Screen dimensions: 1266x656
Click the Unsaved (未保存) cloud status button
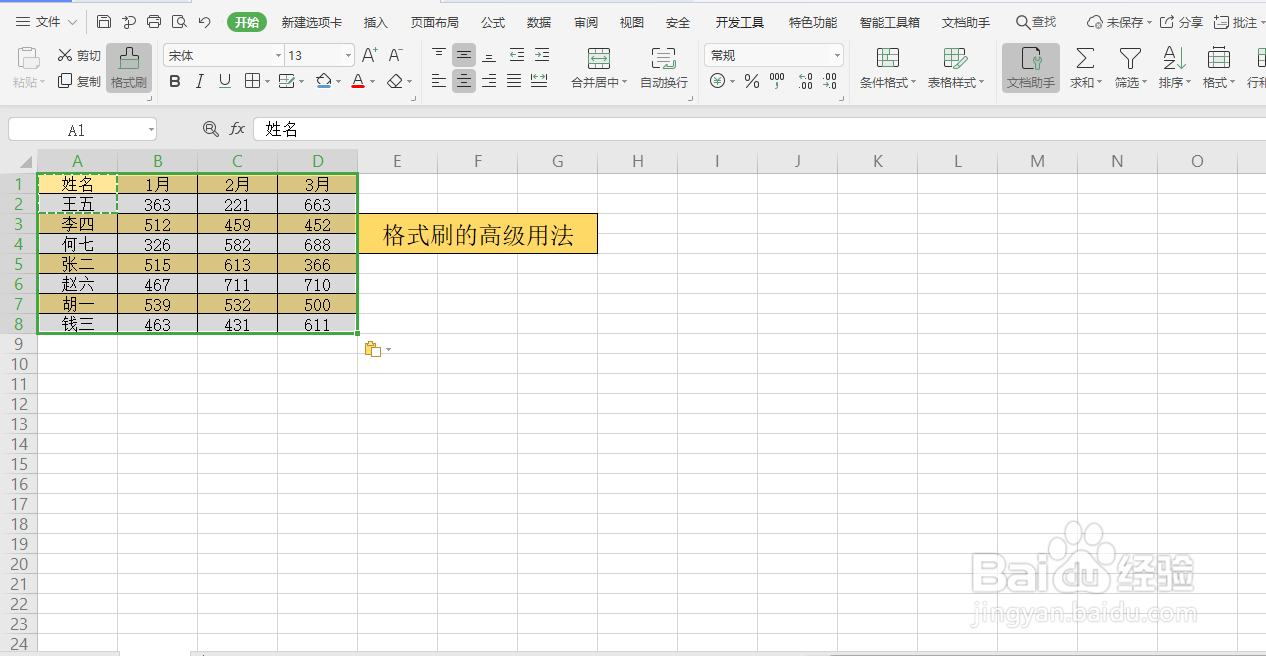1118,21
